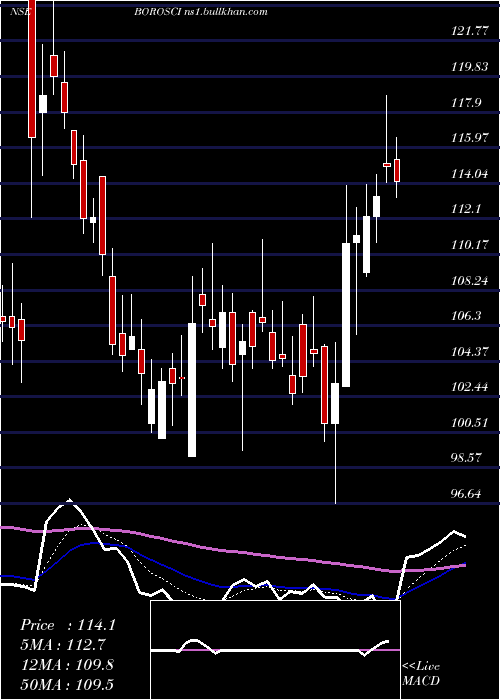Click the BOROSCI ns1.bullkhan.com title
This screenshot has height=700, width=500.
coord(200,12)
